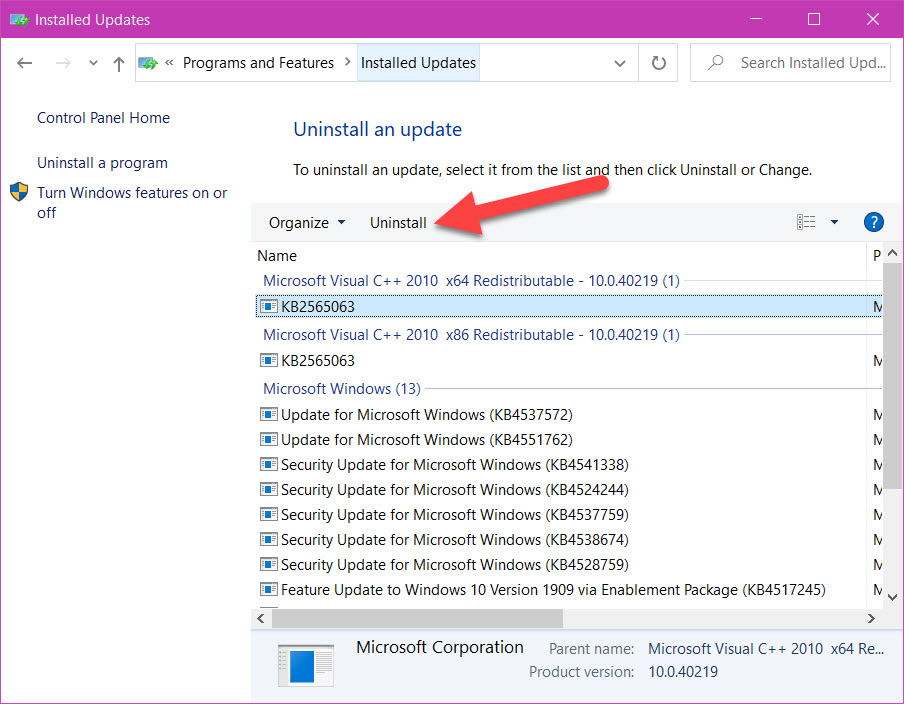Select Installed Updates breadcrumb
The height and width of the screenshot is (704, 904).
pyautogui.click(x=419, y=62)
